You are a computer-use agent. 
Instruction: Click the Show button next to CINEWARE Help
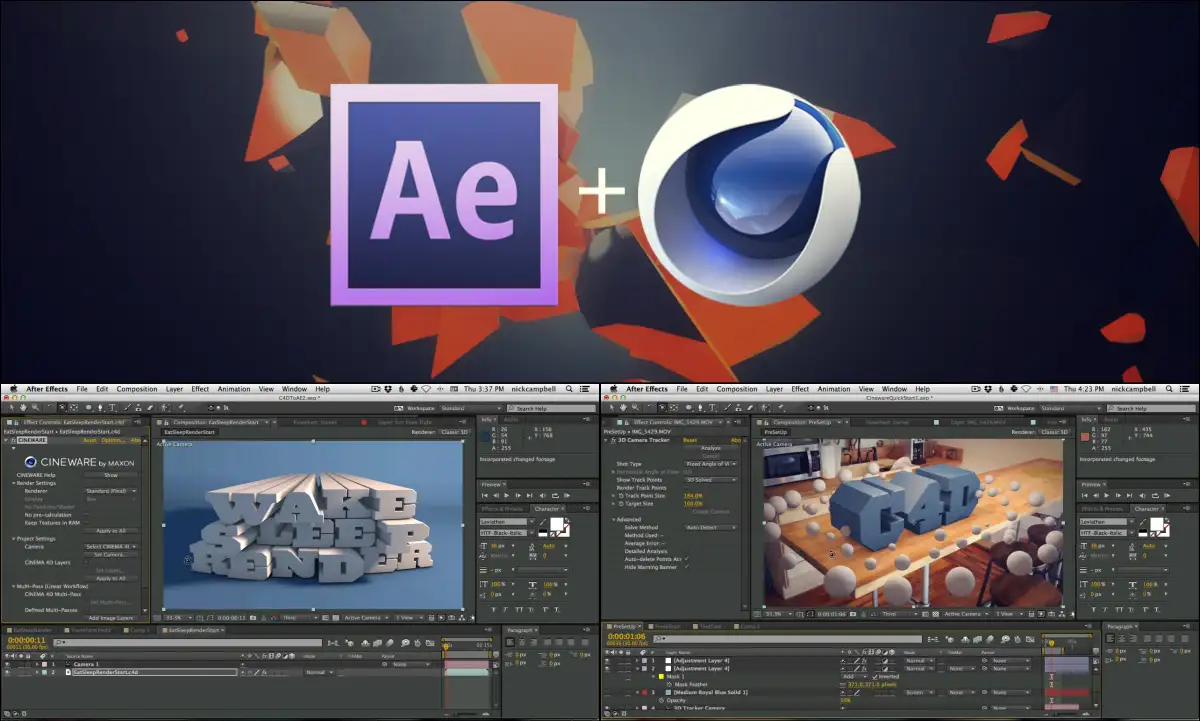[x=111, y=475]
